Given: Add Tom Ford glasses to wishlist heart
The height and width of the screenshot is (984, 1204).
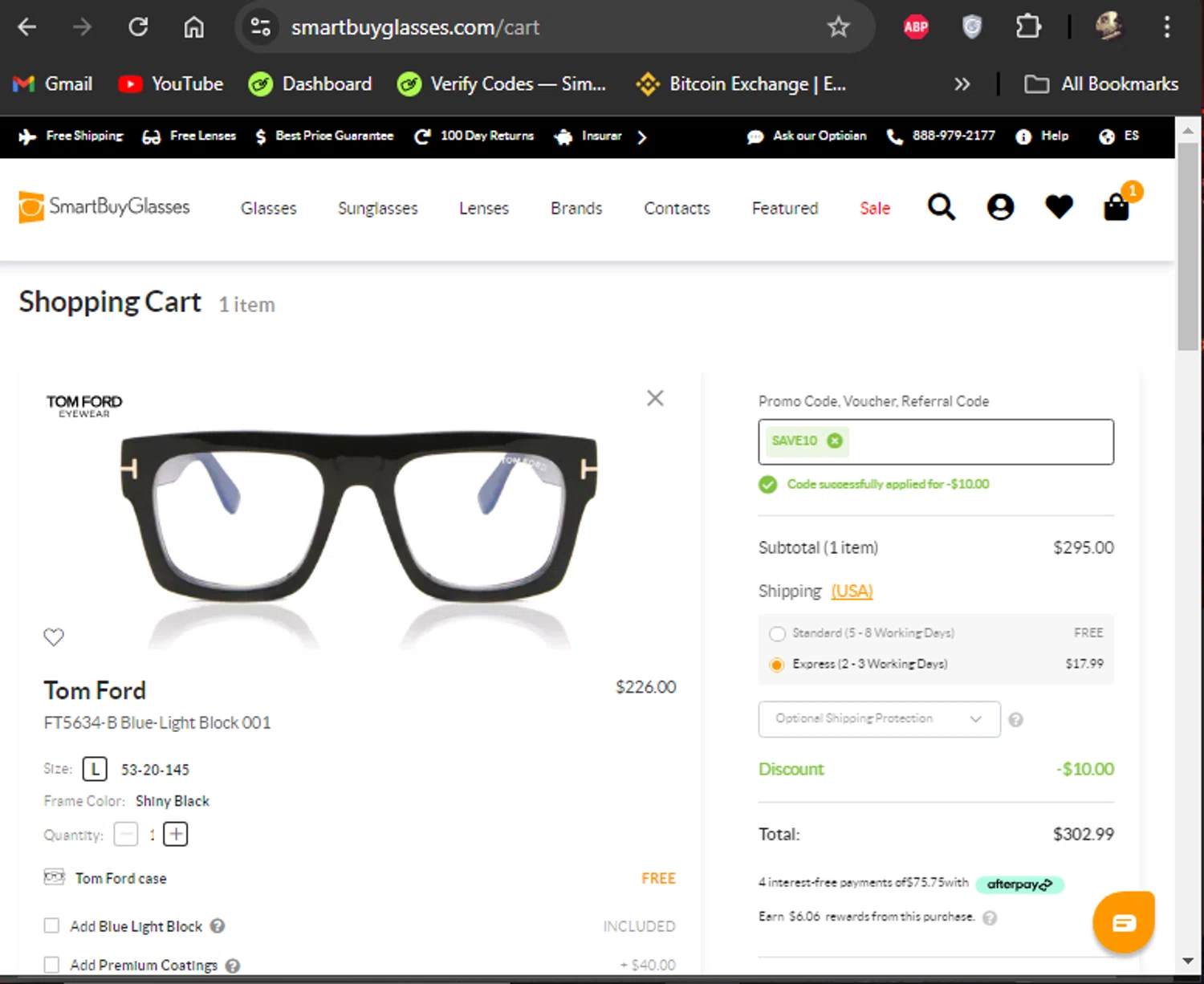Looking at the screenshot, I should click(x=54, y=637).
